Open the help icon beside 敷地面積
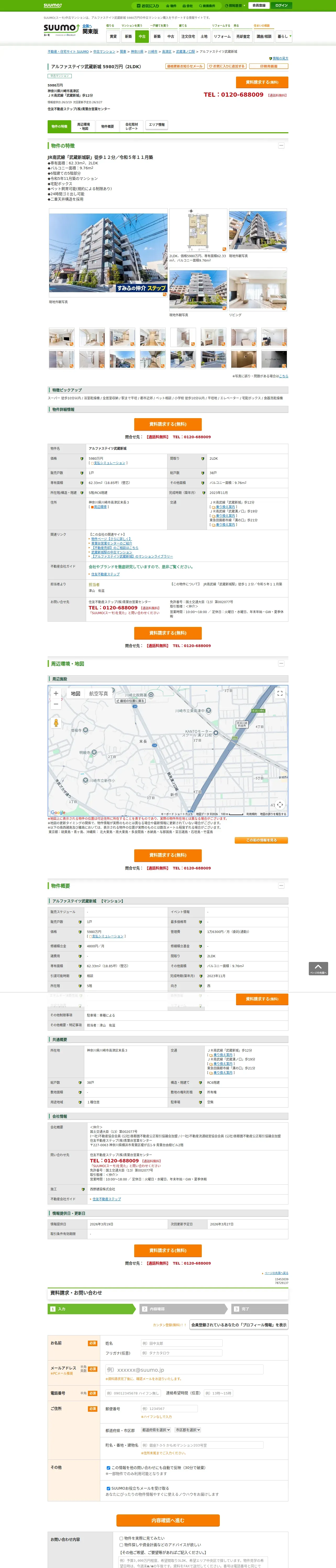Screen dimensions: 336x1568 point(80,1092)
